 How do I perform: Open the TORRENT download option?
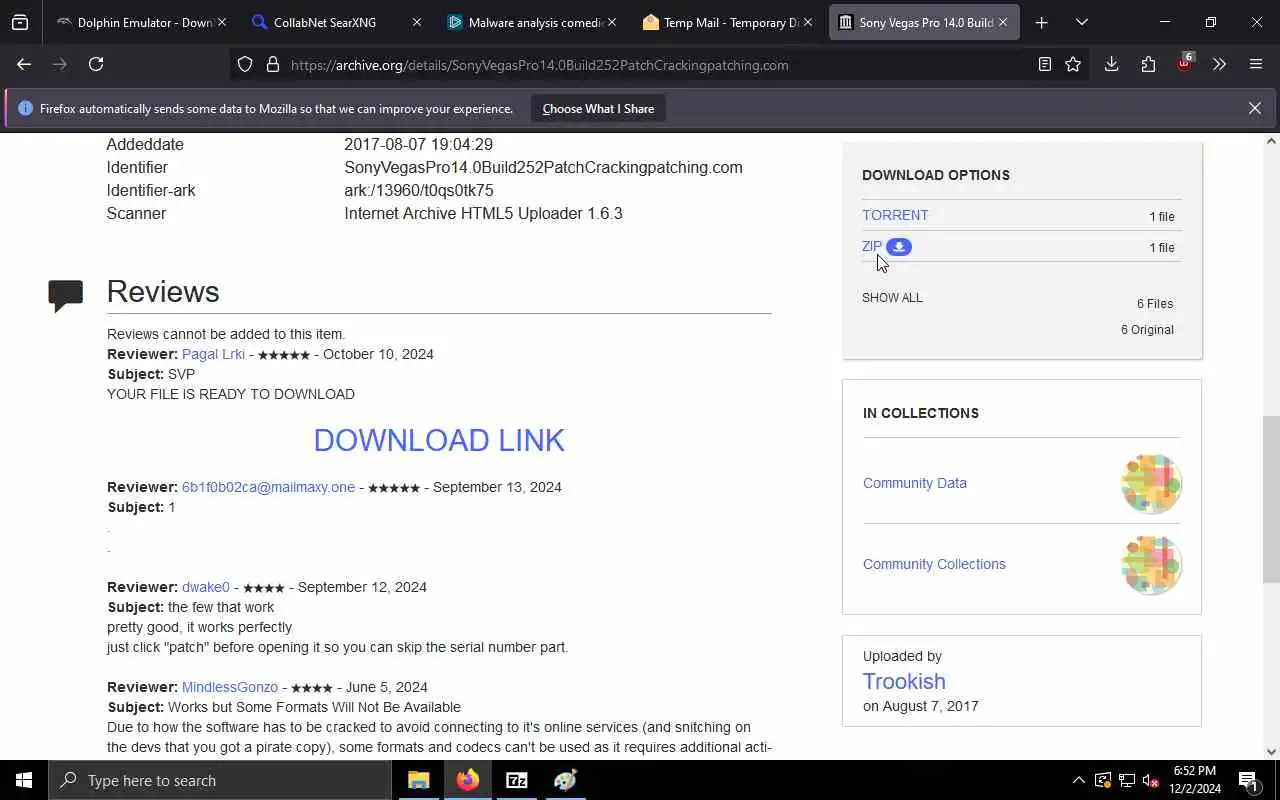coord(895,215)
